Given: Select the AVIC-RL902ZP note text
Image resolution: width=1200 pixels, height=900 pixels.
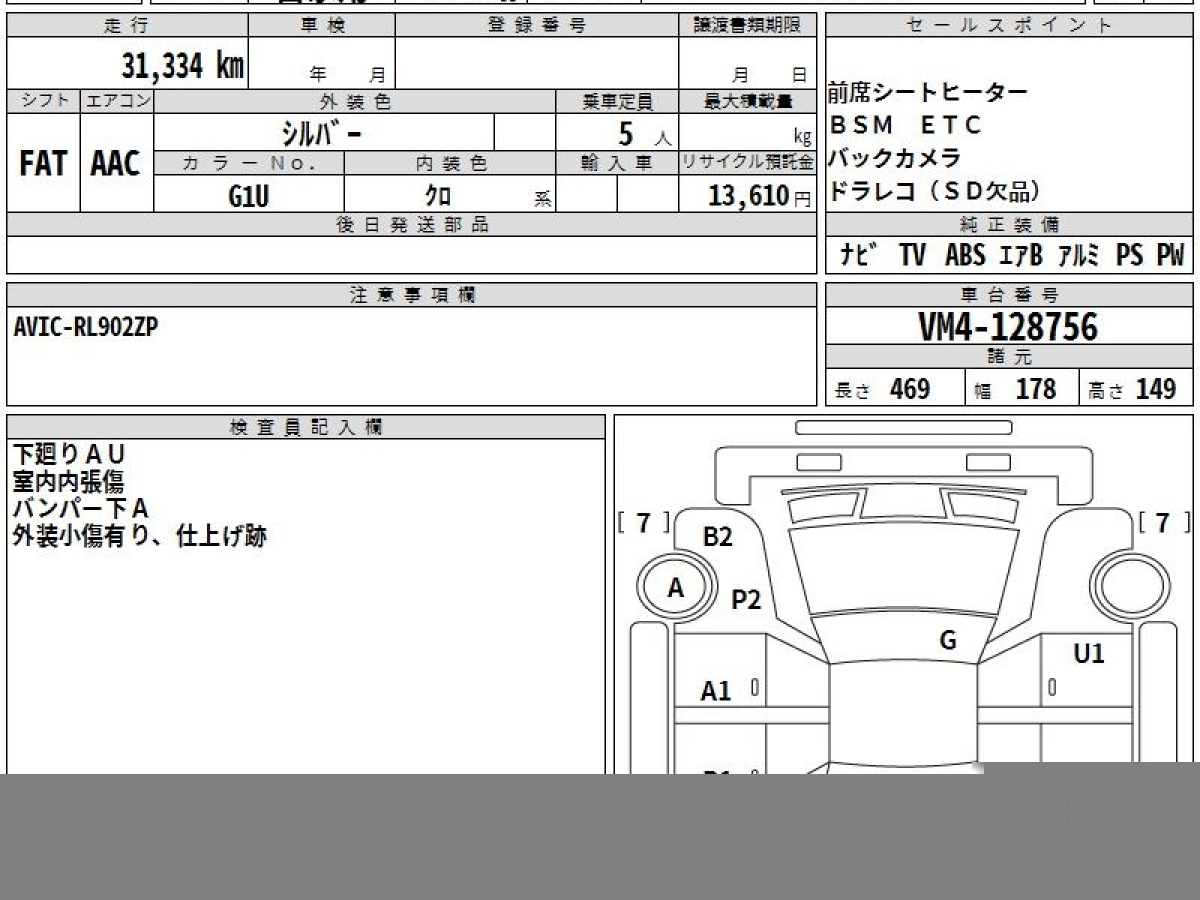Looking at the screenshot, I should tap(86, 327).
